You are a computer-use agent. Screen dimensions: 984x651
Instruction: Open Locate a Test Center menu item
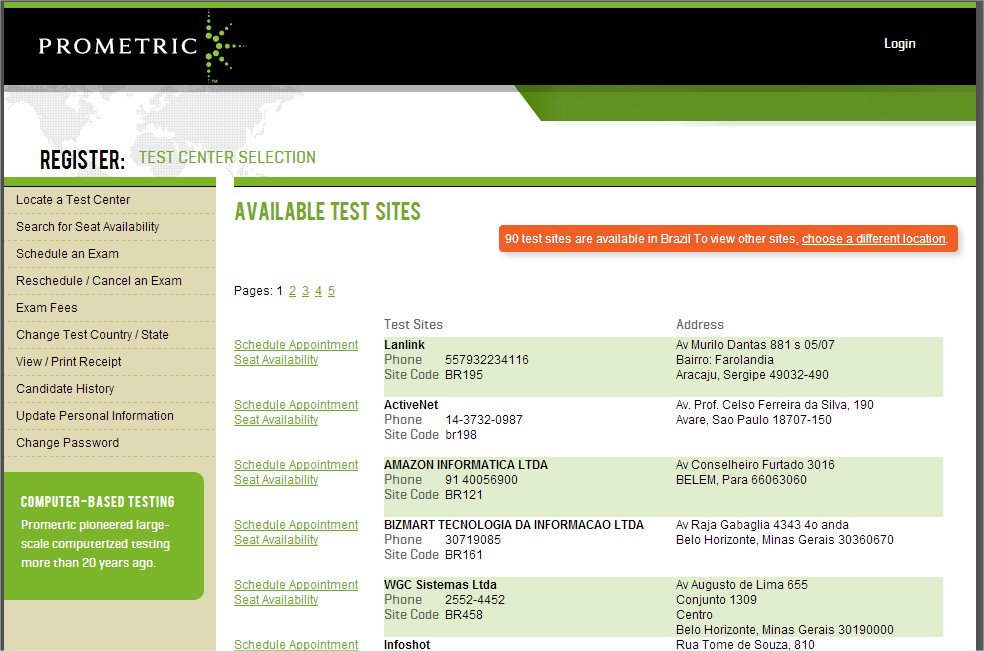(x=73, y=200)
